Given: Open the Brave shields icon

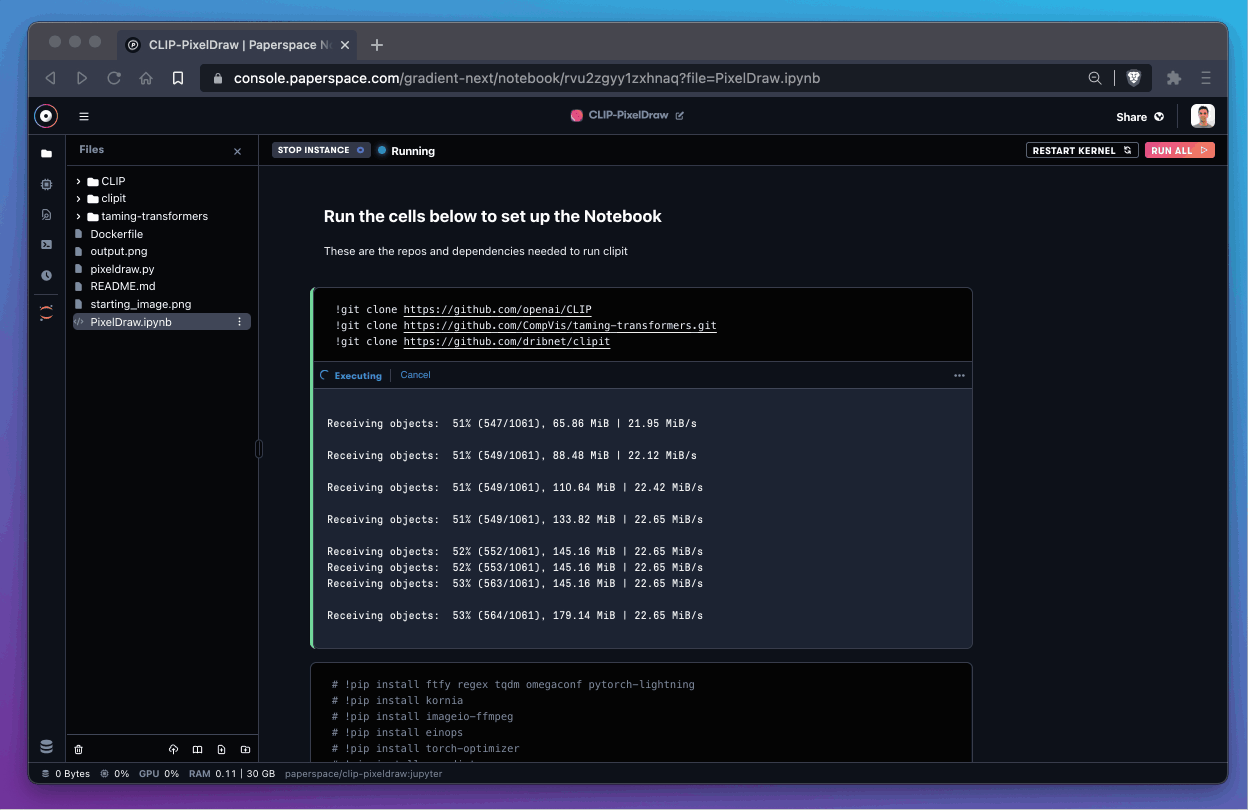Looking at the screenshot, I should pyautogui.click(x=1134, y=78).
